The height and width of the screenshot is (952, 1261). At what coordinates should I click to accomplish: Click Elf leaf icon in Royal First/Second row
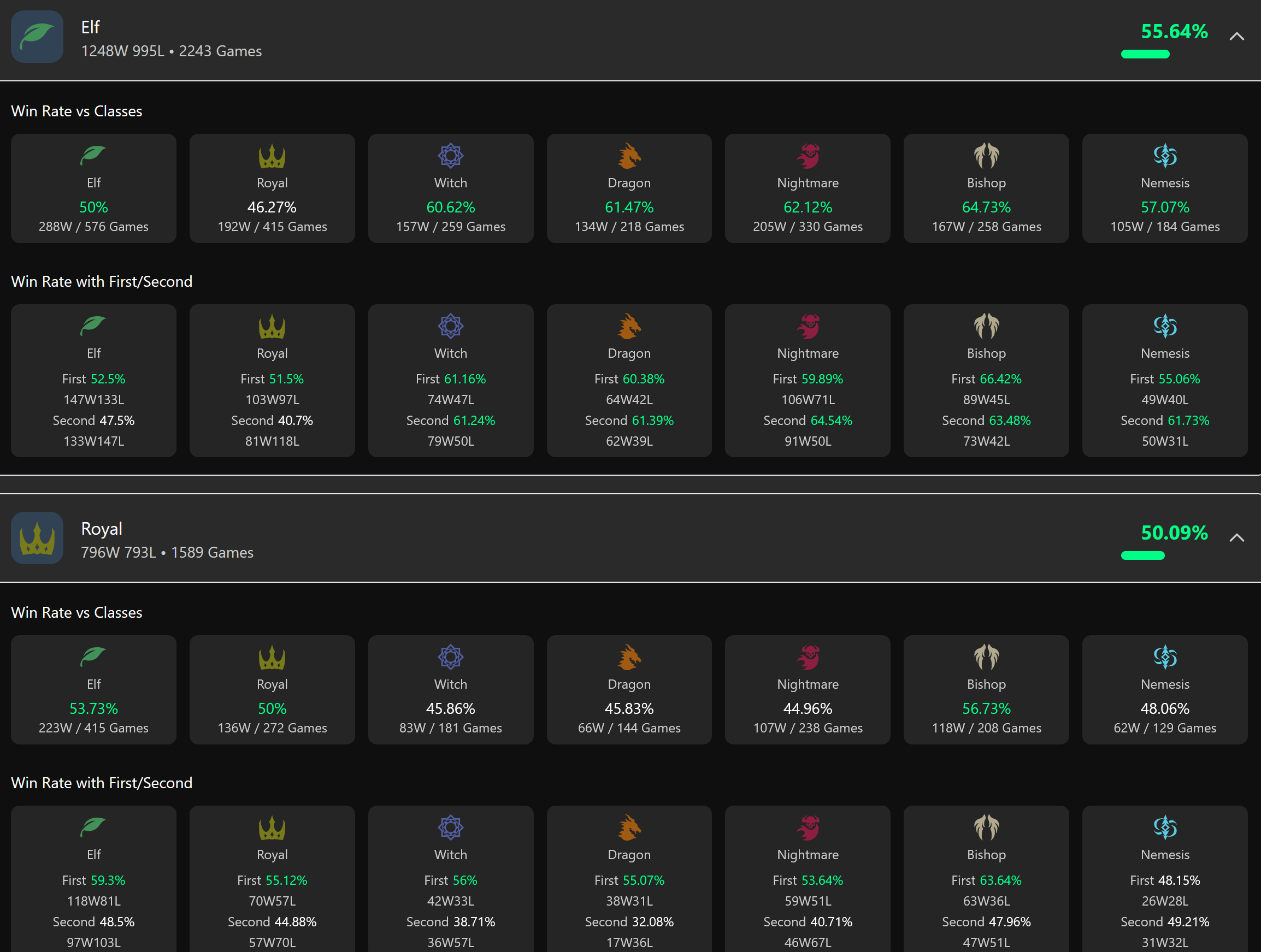pos(93,827)
